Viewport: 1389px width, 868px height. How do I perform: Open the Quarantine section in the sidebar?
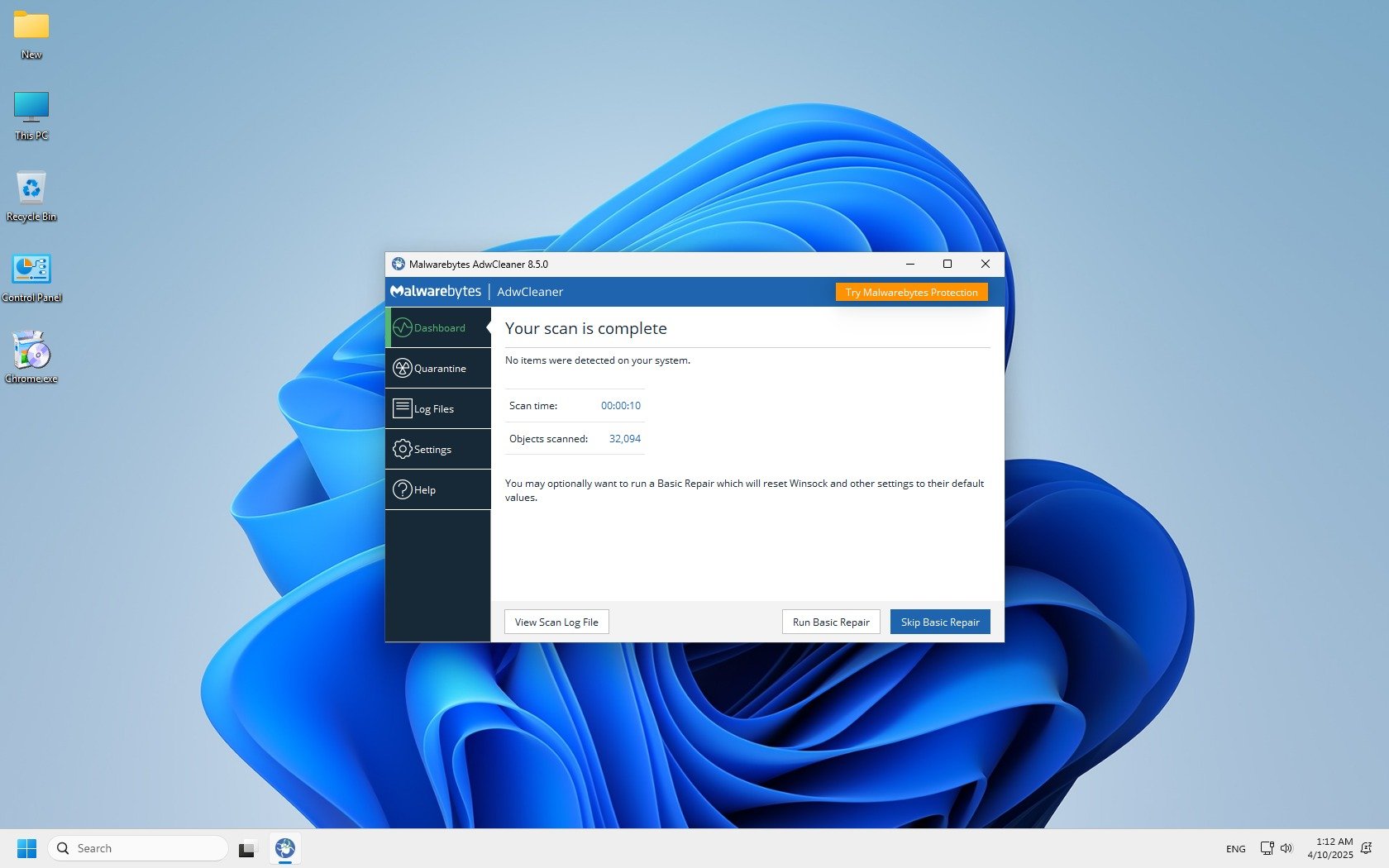pyautogui.click(x=438, y=368)
